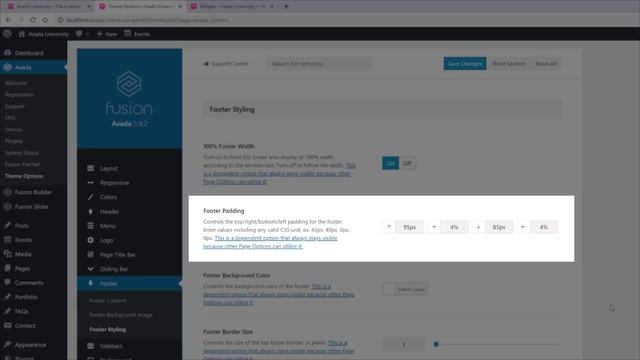Edit the Footer Border Size value field
The image size is (640, 360).
tap(404, 344)
